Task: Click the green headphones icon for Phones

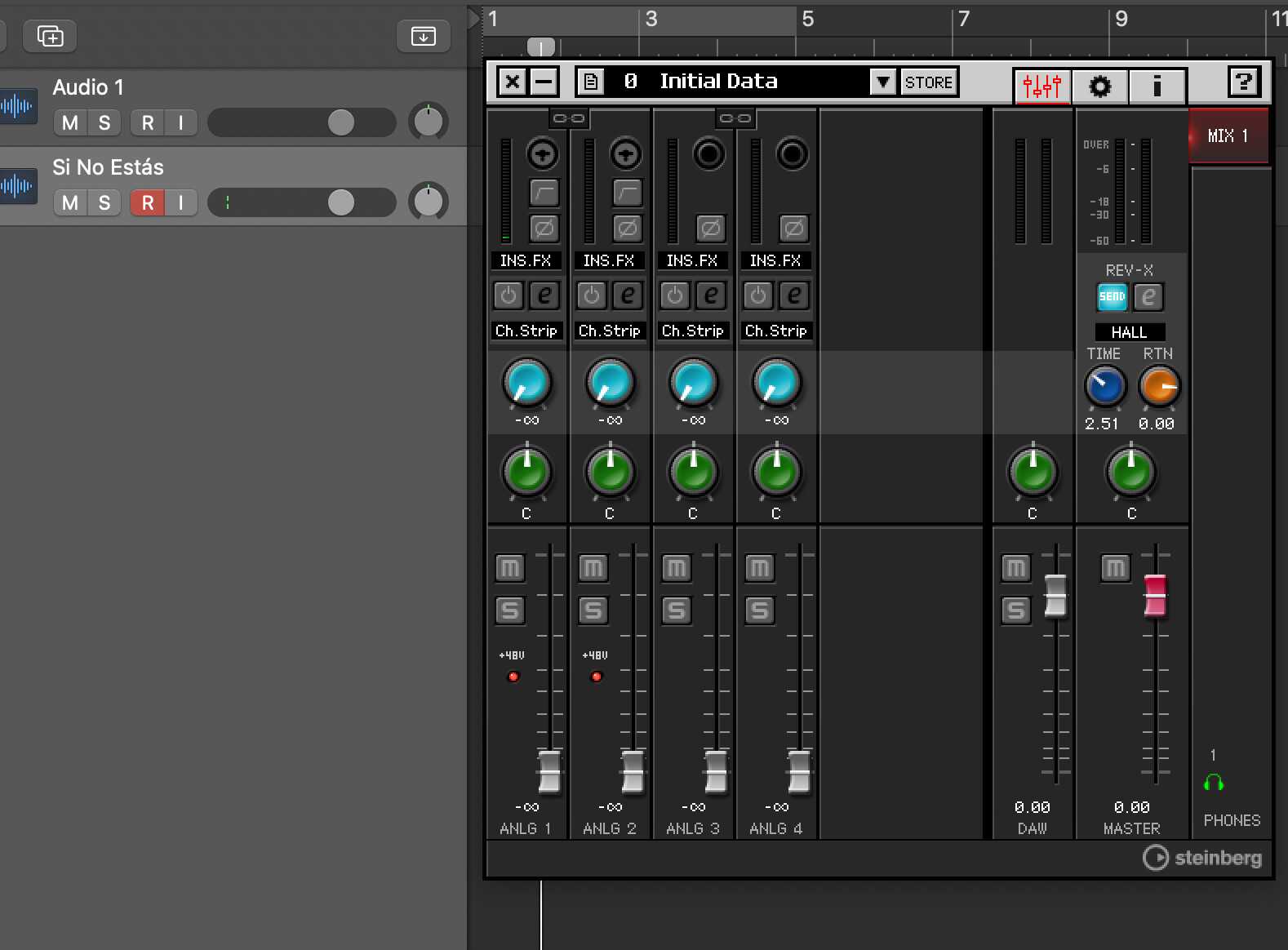Action: click(1214, 784)
